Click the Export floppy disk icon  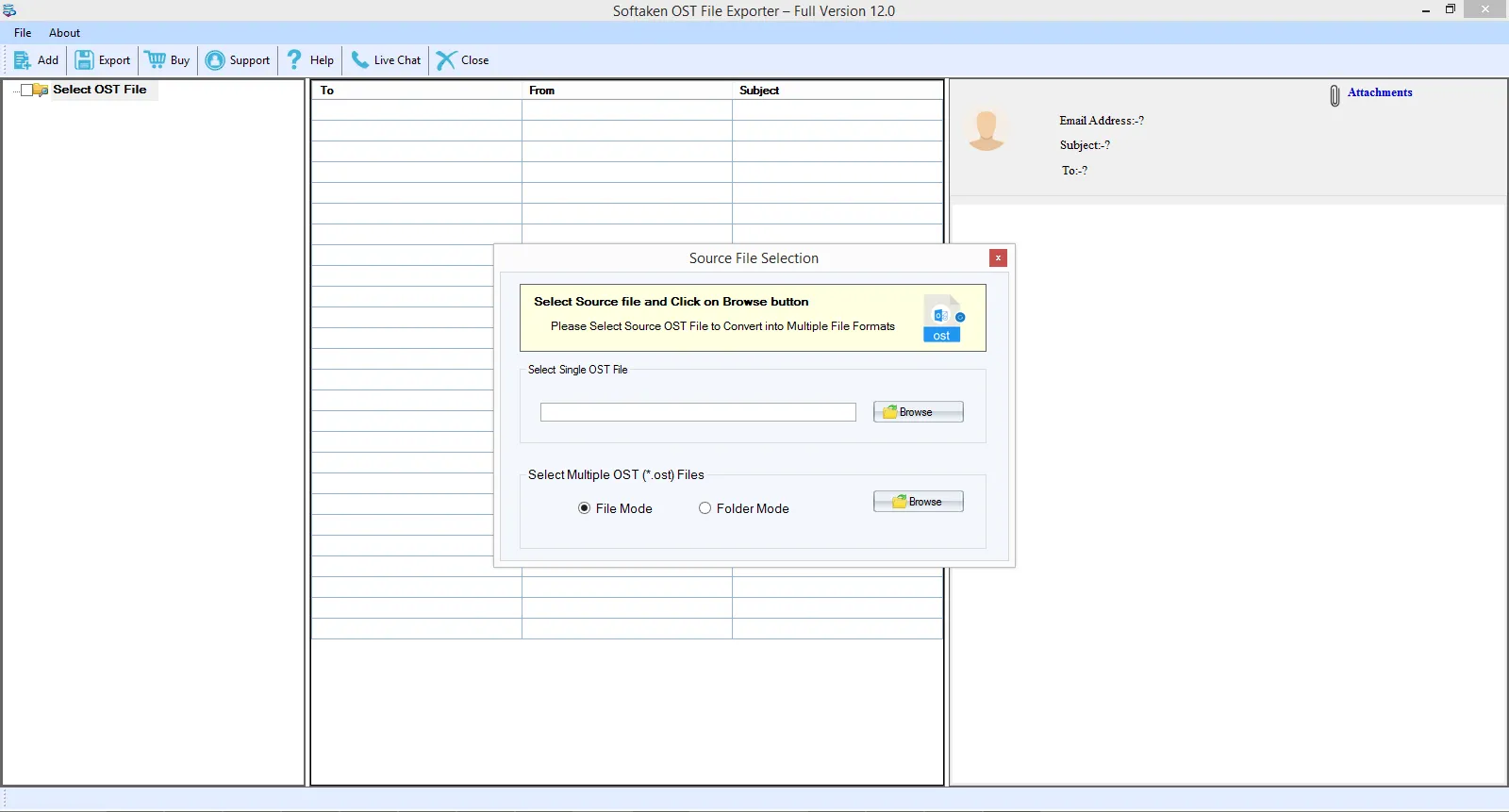coord(84,60)
